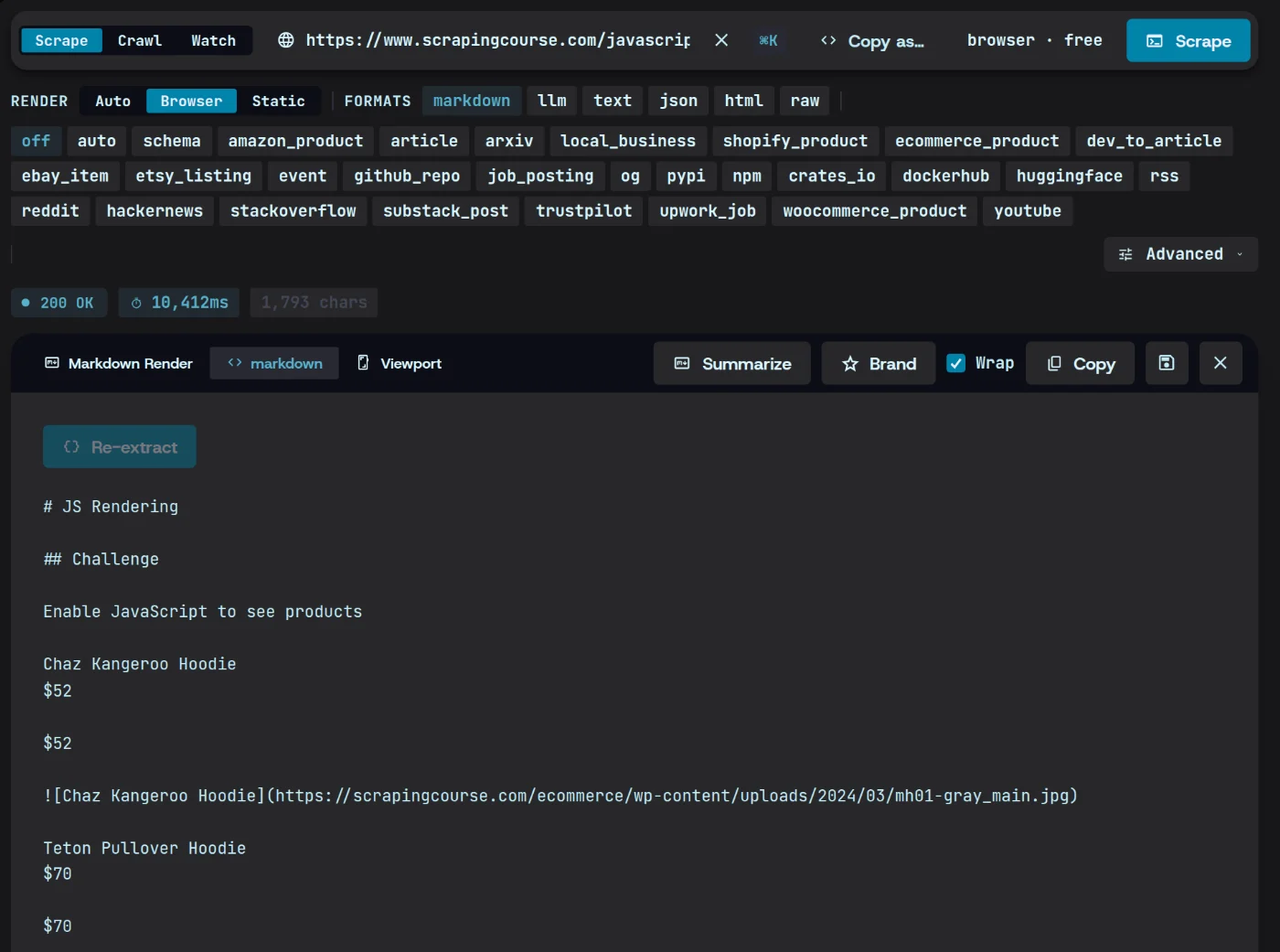This screenshot has height=952, width=1280.
Task: Clear the URL with the X icon
Action: 721,40
